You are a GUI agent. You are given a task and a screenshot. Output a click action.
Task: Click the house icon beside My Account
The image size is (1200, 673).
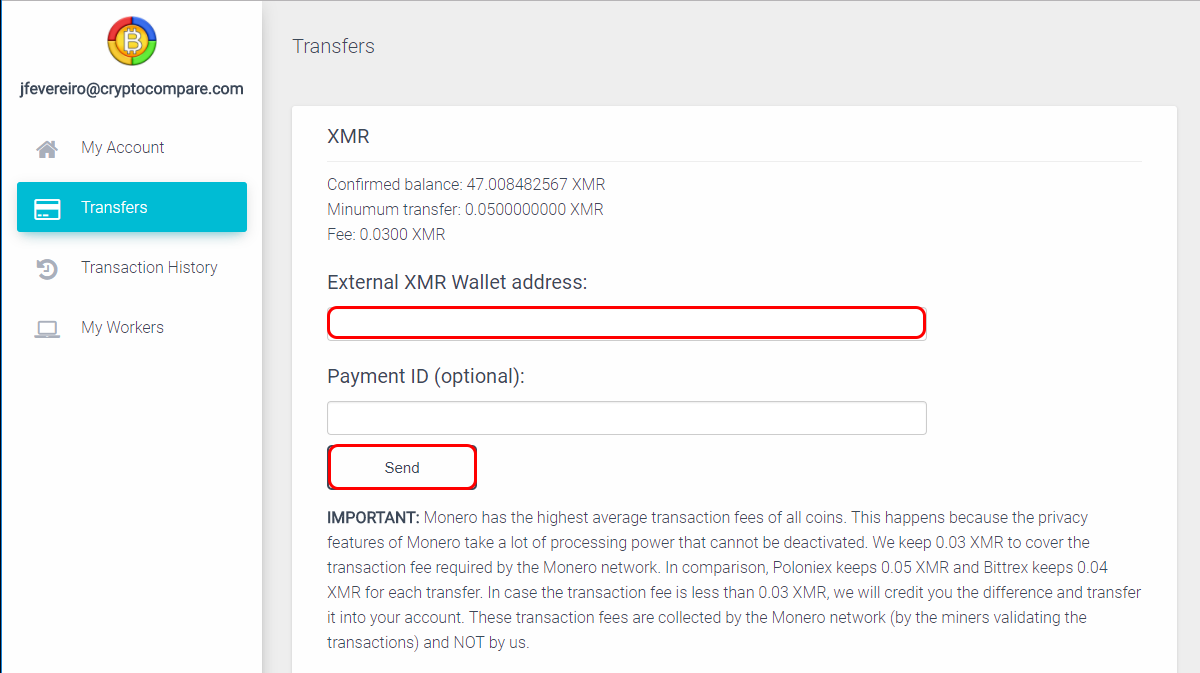click(47, 148)
